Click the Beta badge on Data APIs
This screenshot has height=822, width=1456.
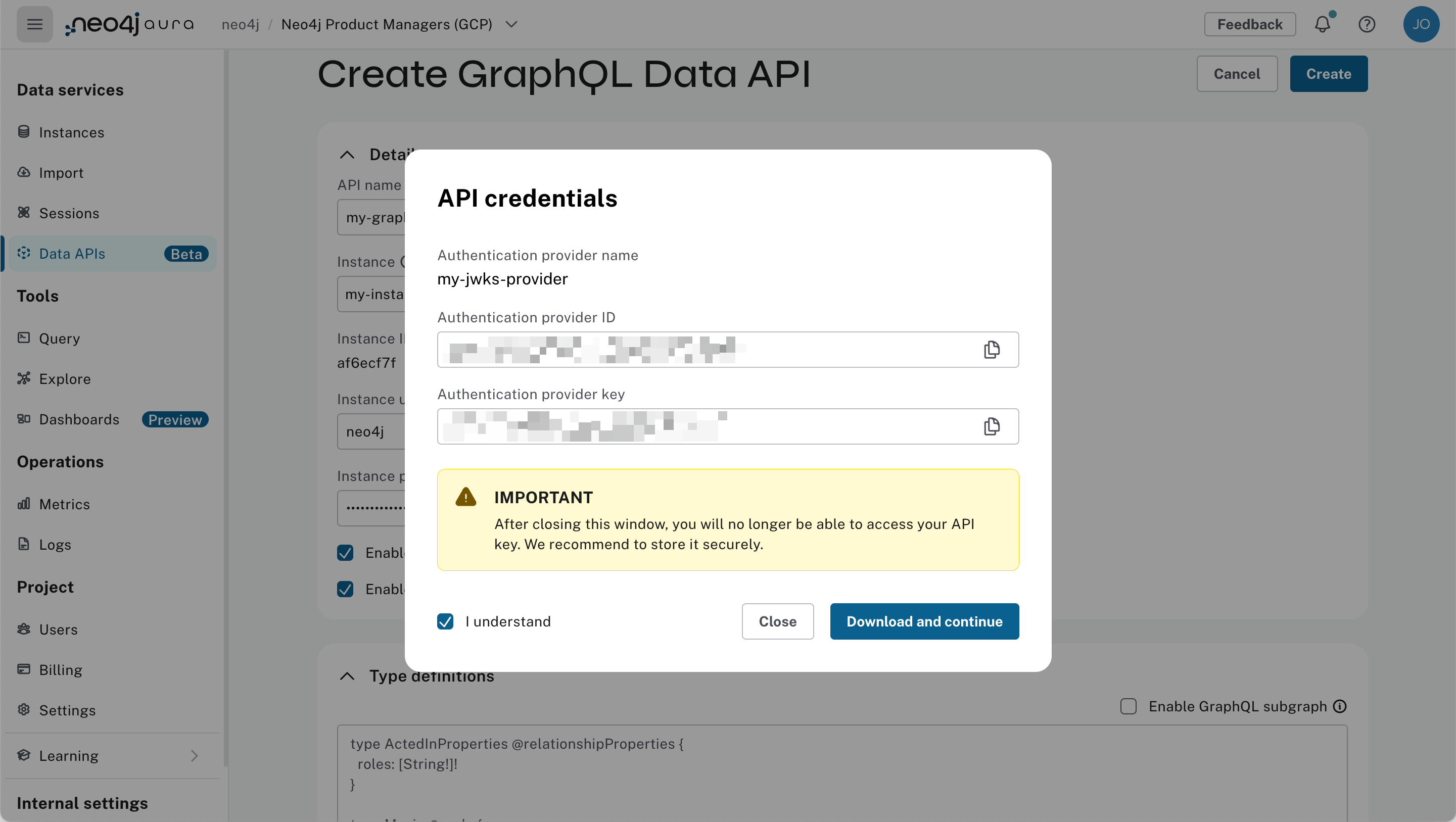(x=186, y=254)
